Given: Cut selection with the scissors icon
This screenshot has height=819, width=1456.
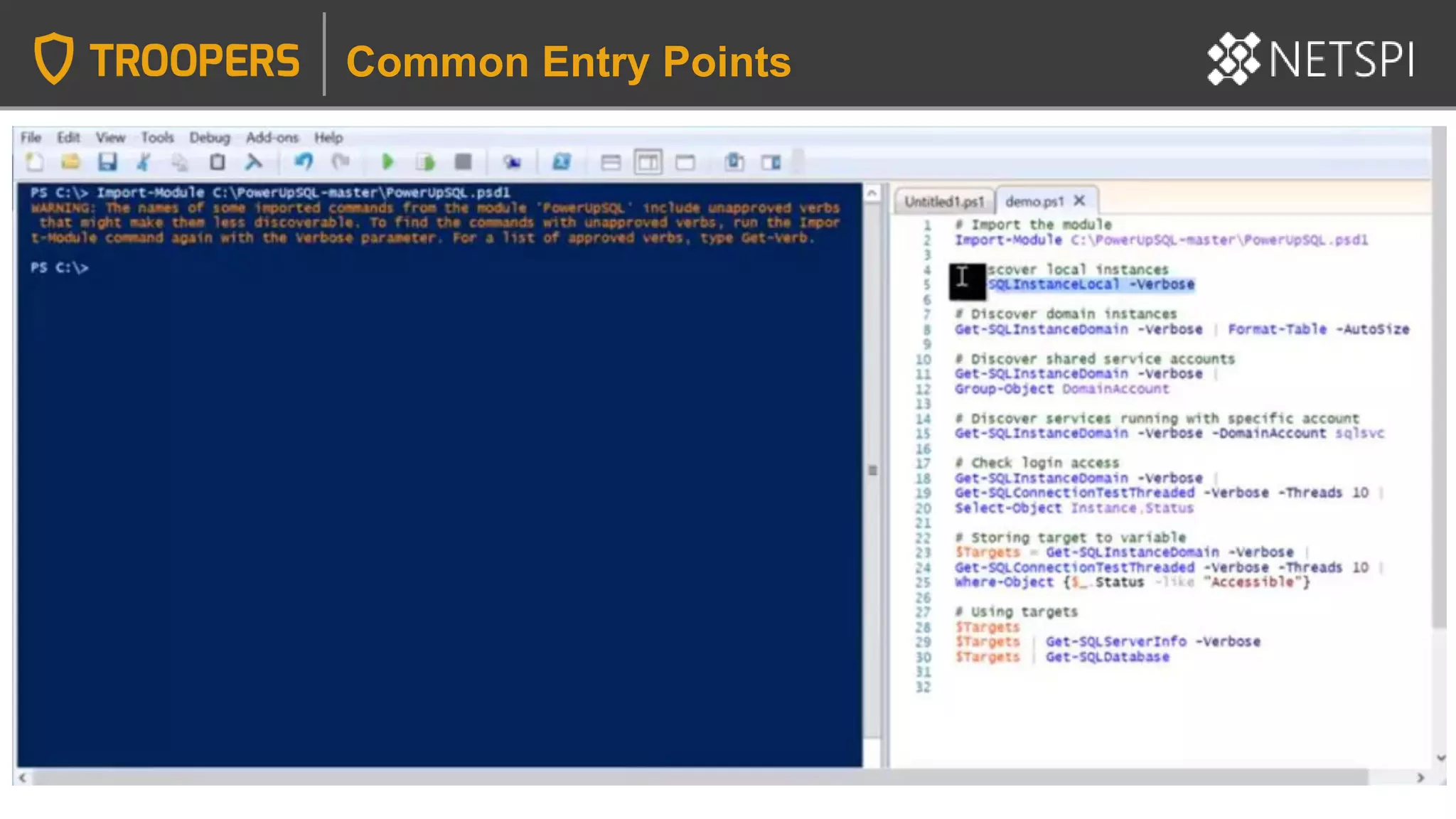Looking at the screenshot, I should 144,162.
